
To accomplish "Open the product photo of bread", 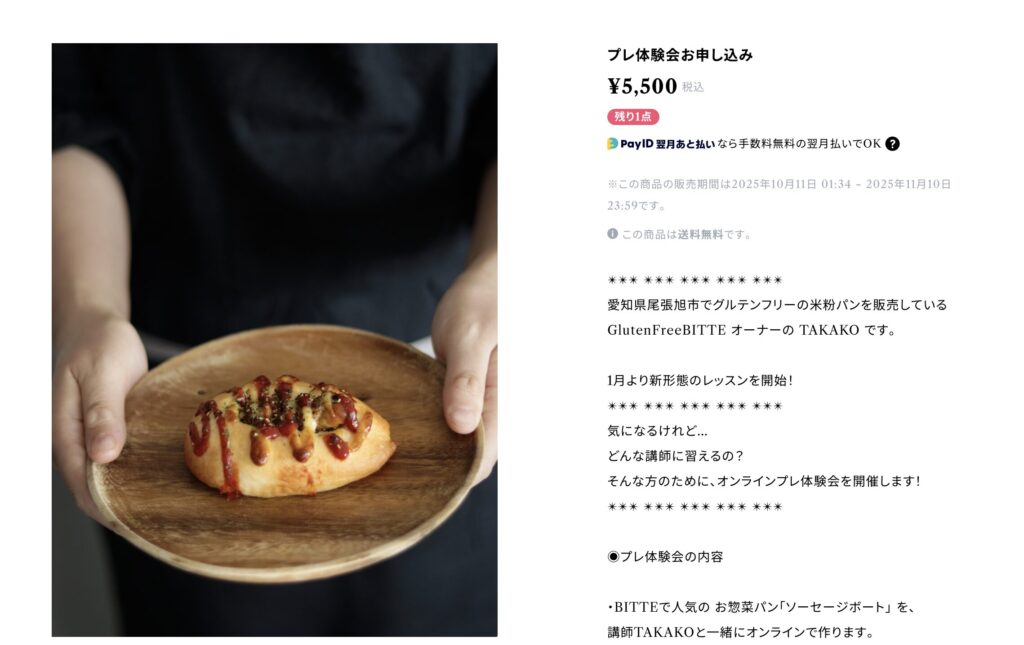I will (x=274, y=339).
